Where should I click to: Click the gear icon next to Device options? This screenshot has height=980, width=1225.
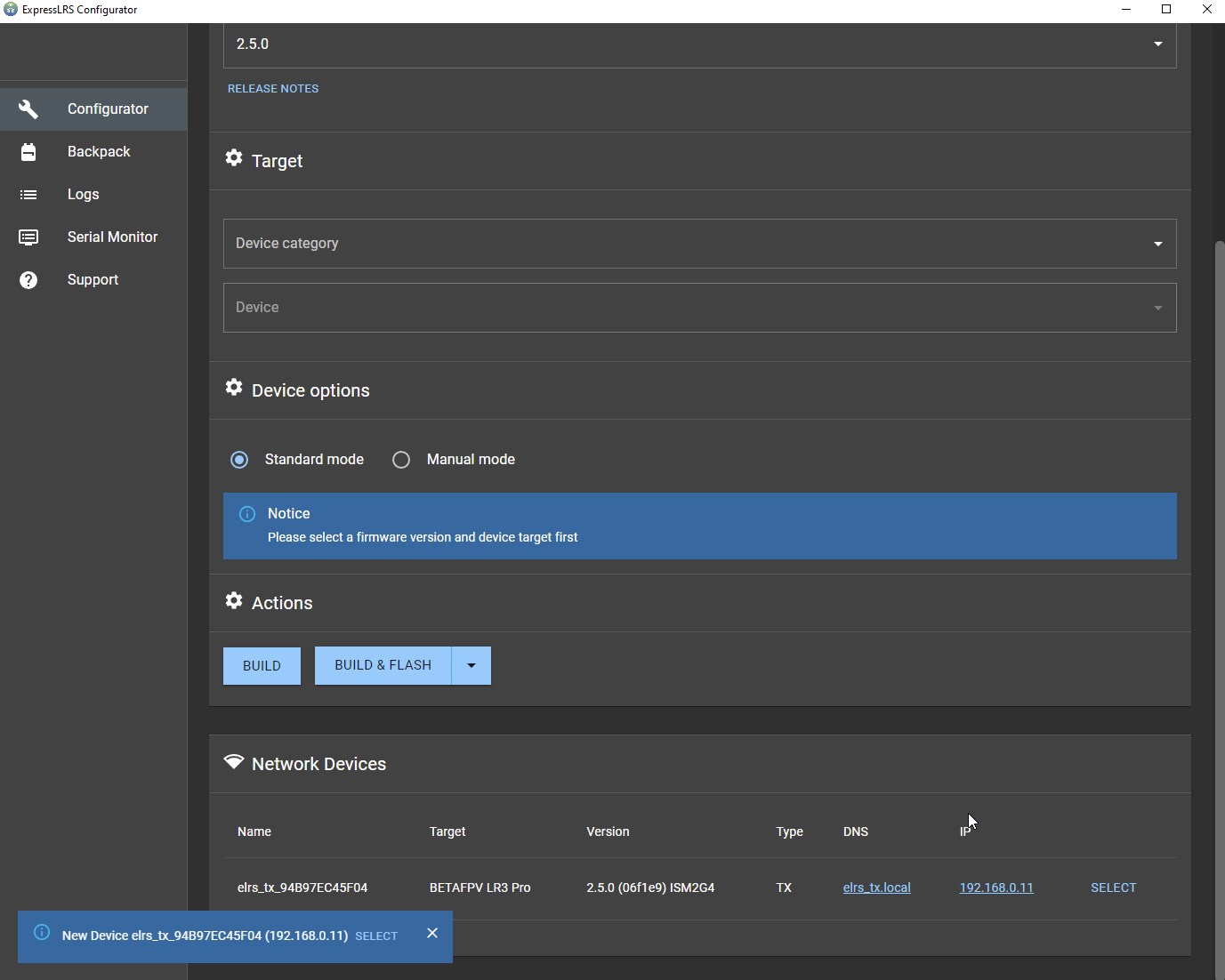coord(234,387)
